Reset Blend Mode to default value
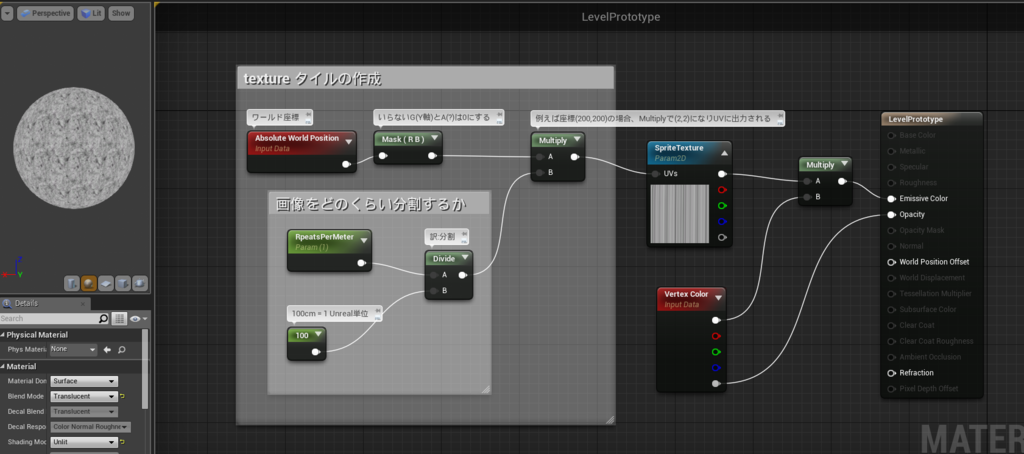This screenshot has width=1024, height=454. click(x=122, y=397)
